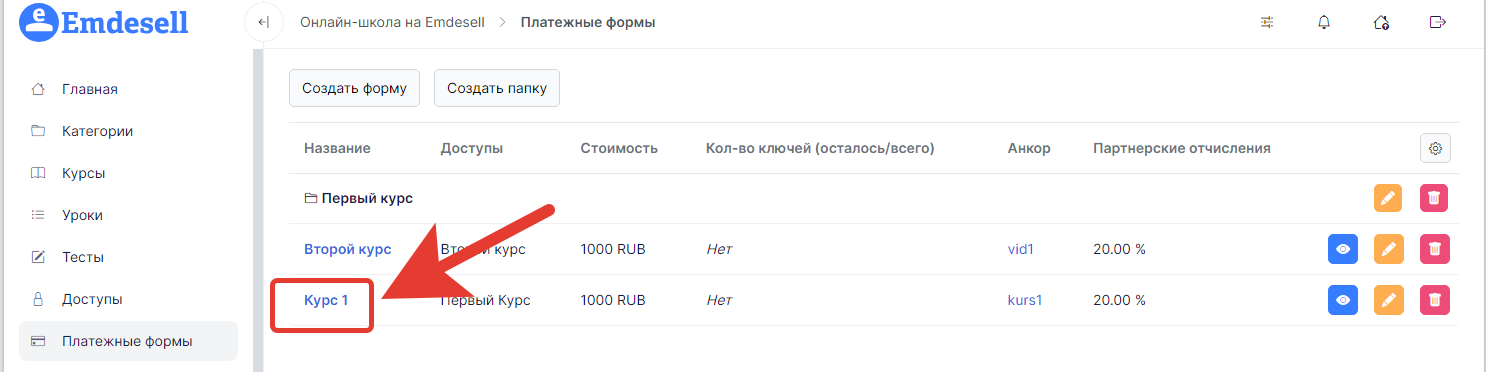The width and height of the screenshot is (1486, 372).
Task: Click the Создать папку button
Action: pyautogui.click(x=497, y=88)
